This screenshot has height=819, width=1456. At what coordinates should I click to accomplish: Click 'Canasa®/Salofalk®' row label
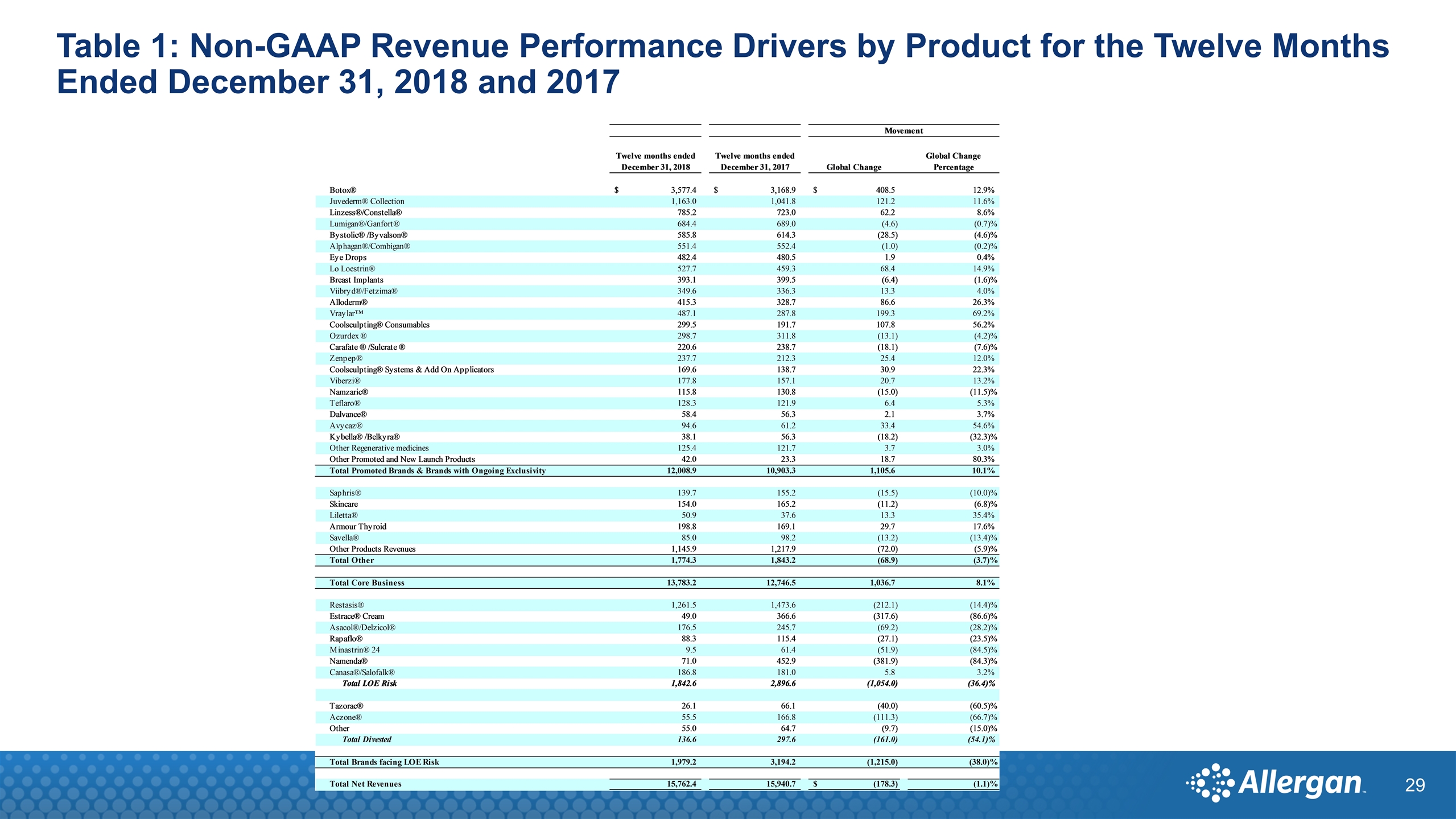[x=362, y=672]
